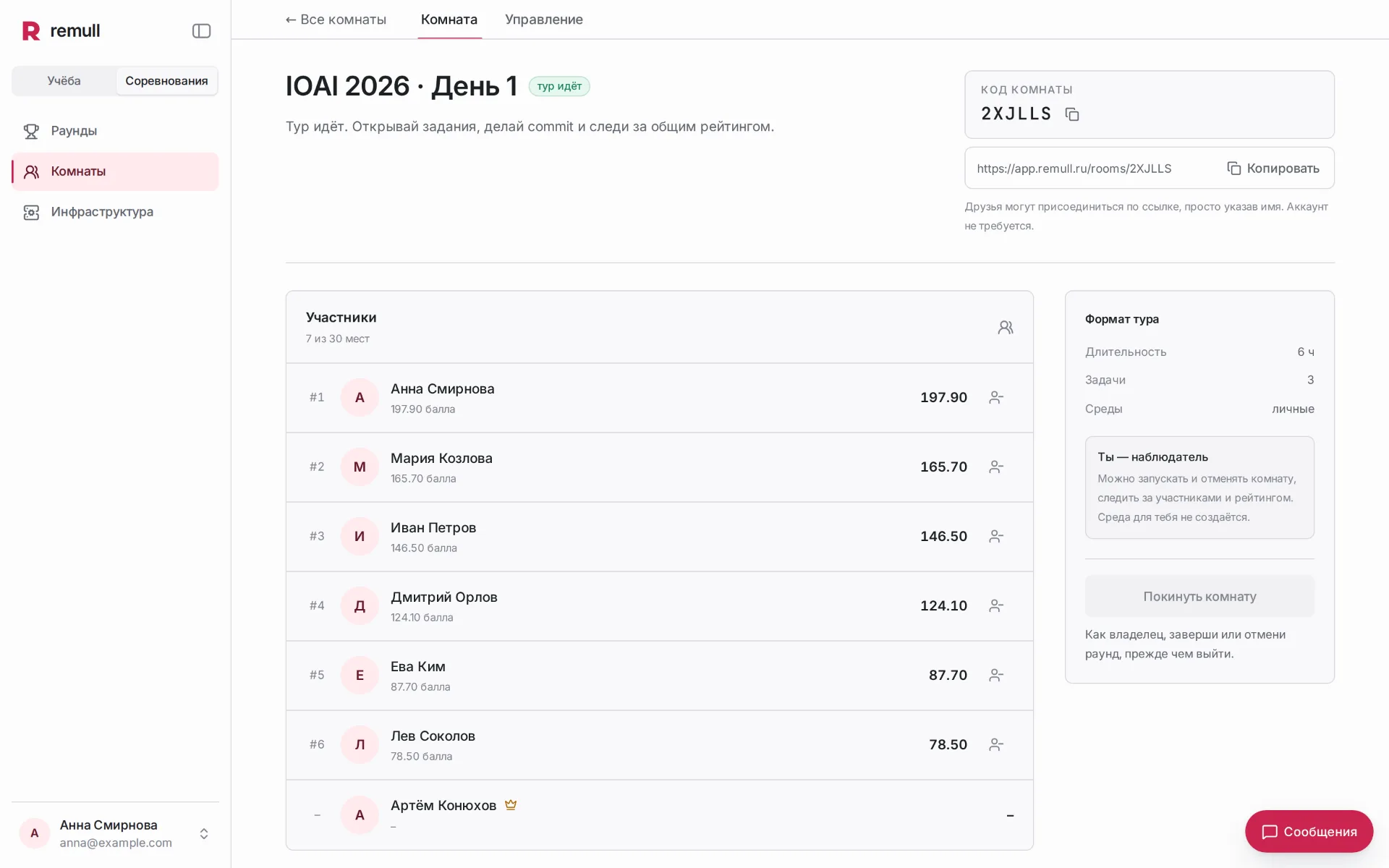Remove Ева Ким via user-minus icon

click(996, 675)
